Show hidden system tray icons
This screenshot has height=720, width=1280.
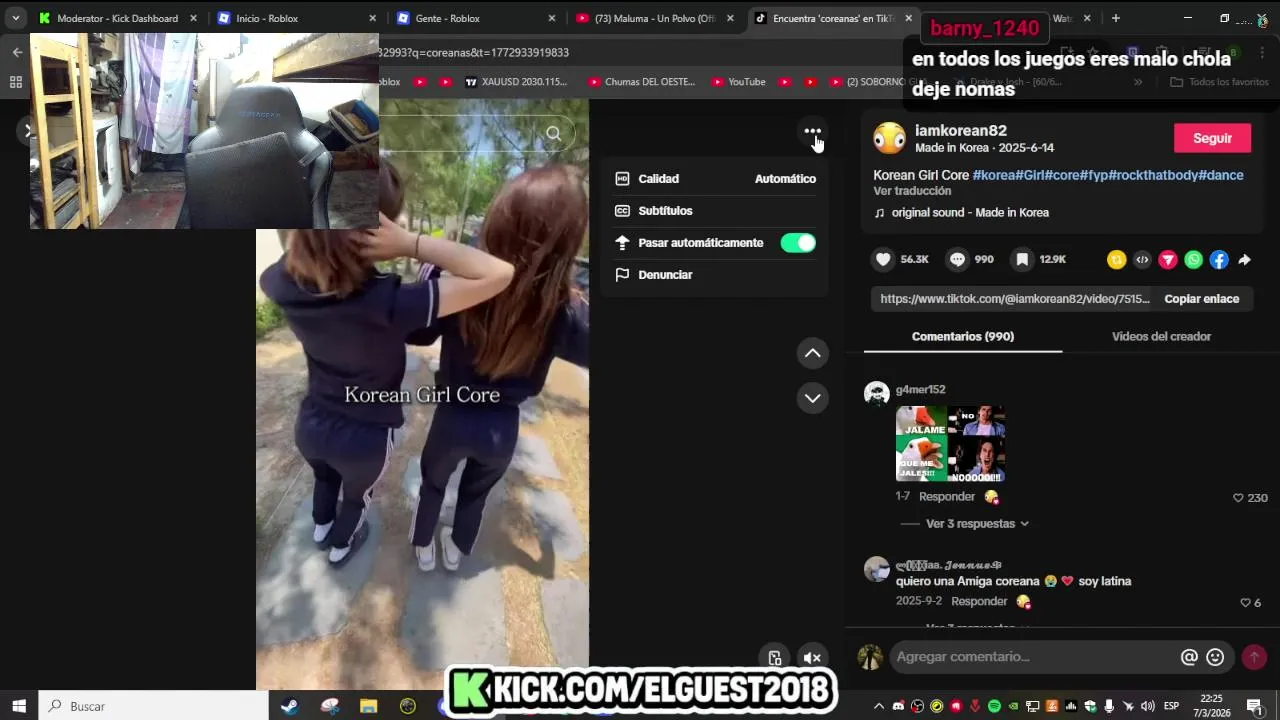(x=879, y=706)
